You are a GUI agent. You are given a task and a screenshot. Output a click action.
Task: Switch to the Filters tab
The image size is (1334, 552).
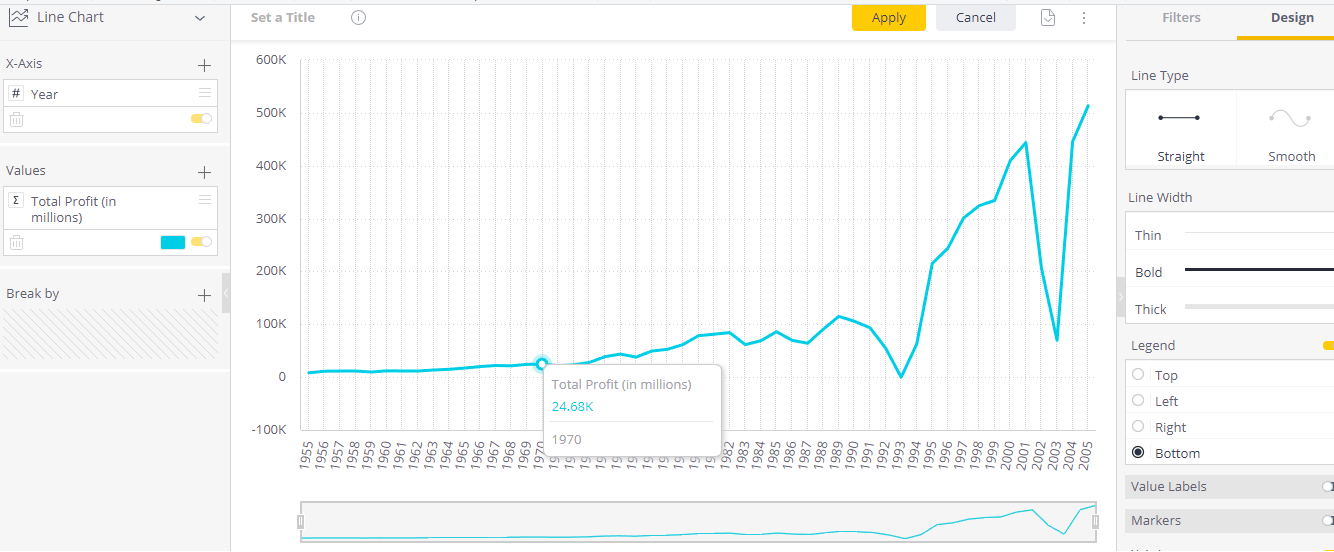click(x=1181, y=18)
